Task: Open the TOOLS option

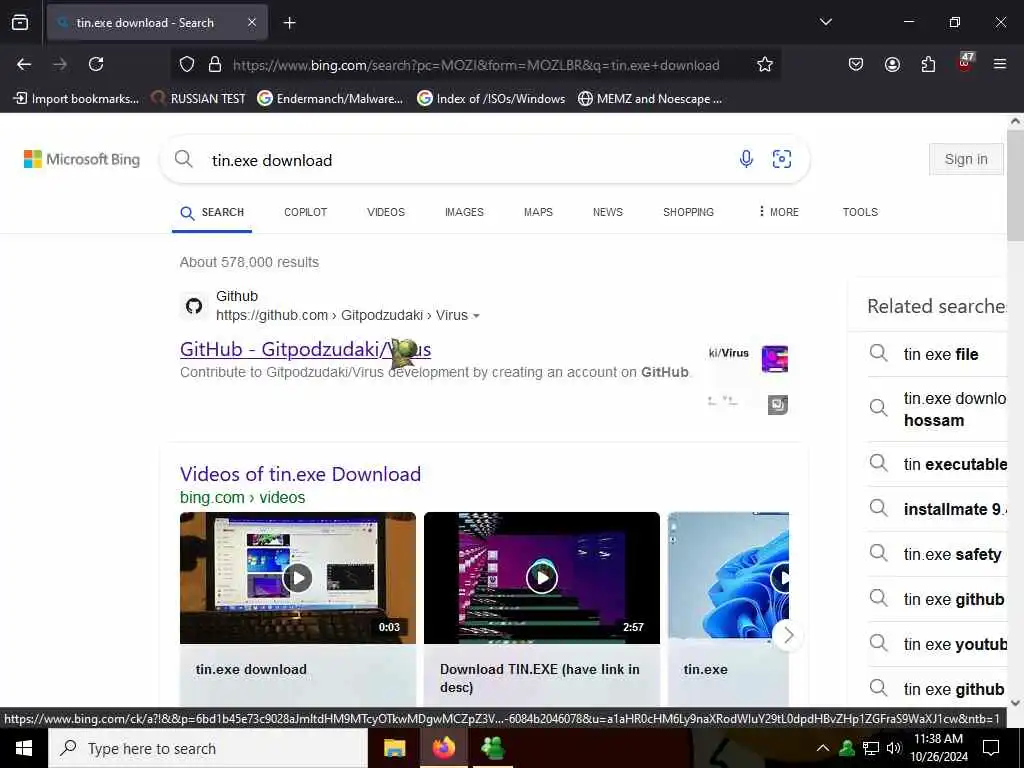Action: (860, 212)
